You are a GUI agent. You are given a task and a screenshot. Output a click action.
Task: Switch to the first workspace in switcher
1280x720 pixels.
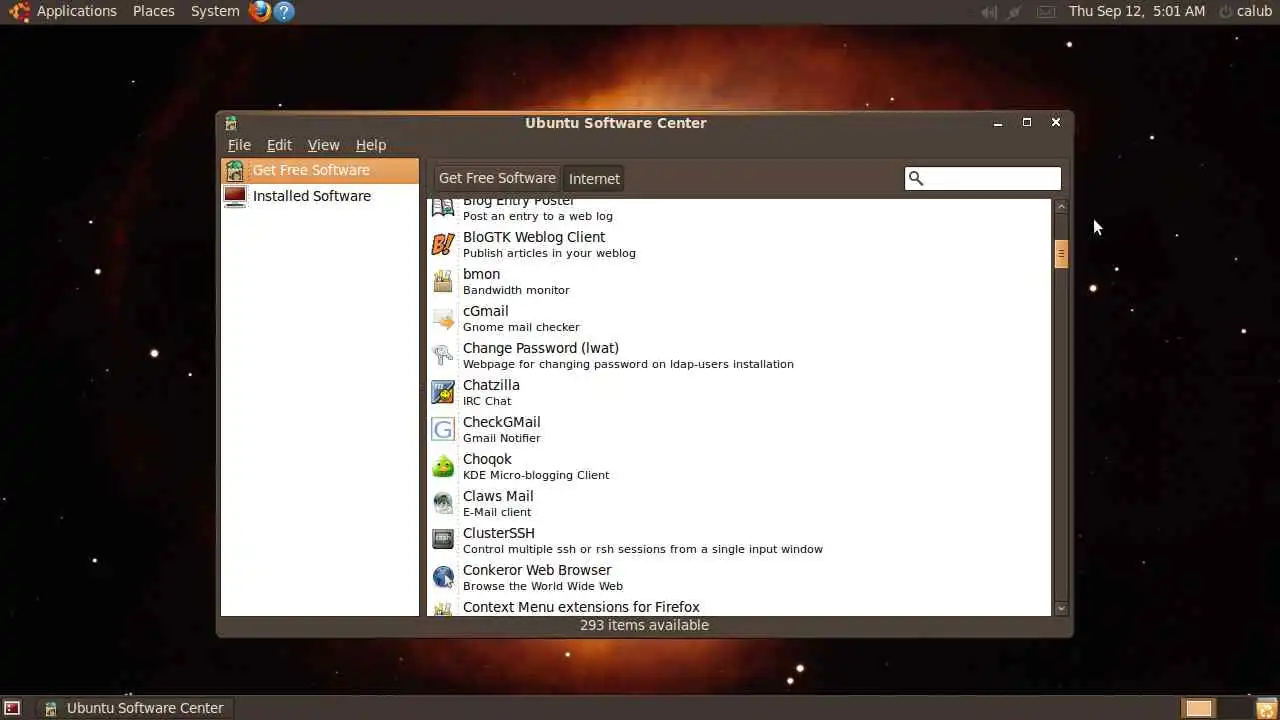pos(1198,708)
